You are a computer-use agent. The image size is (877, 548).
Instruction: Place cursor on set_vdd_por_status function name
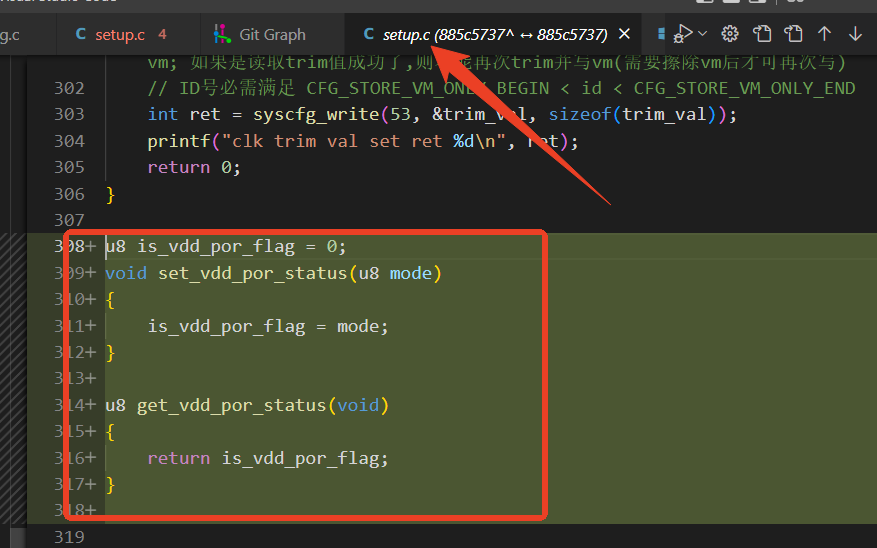(253, 273)
